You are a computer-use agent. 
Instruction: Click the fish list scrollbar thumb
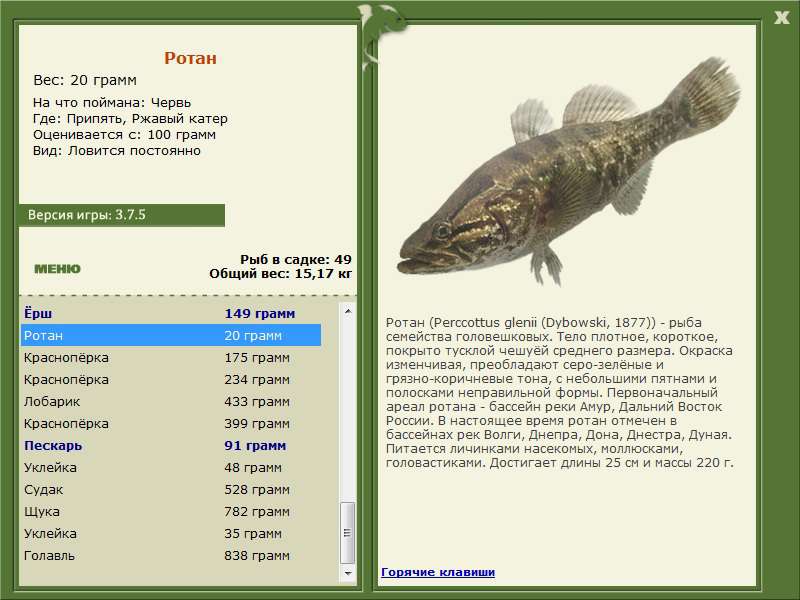pyautogui.click(x=347, y=533)
